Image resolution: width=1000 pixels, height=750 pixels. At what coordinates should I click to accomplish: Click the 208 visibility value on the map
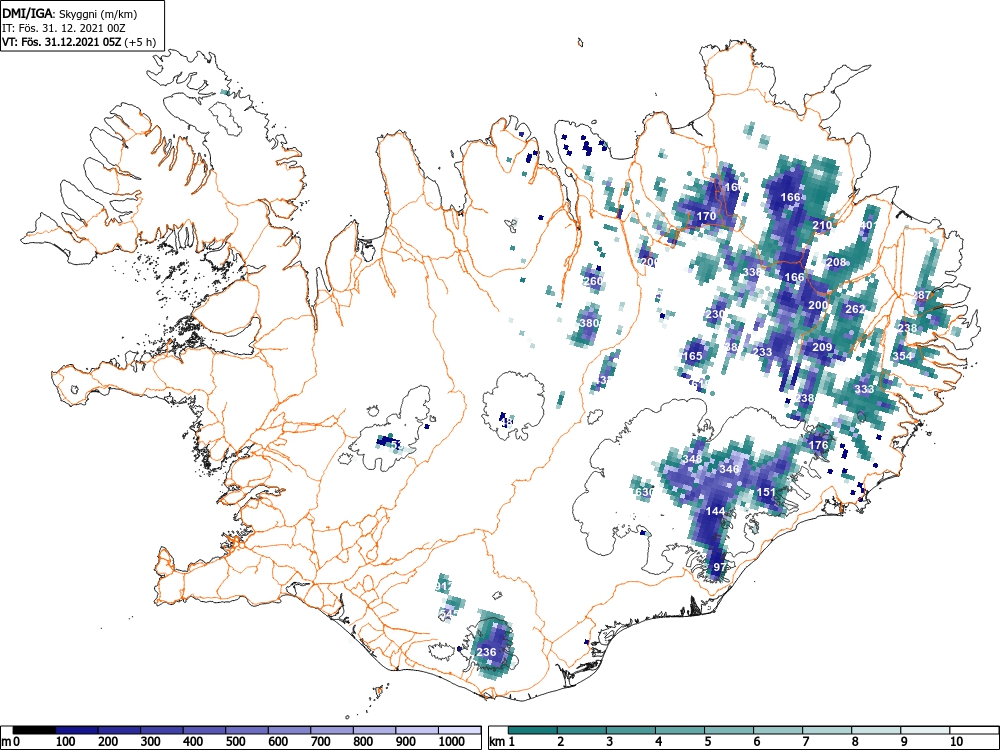836,262
